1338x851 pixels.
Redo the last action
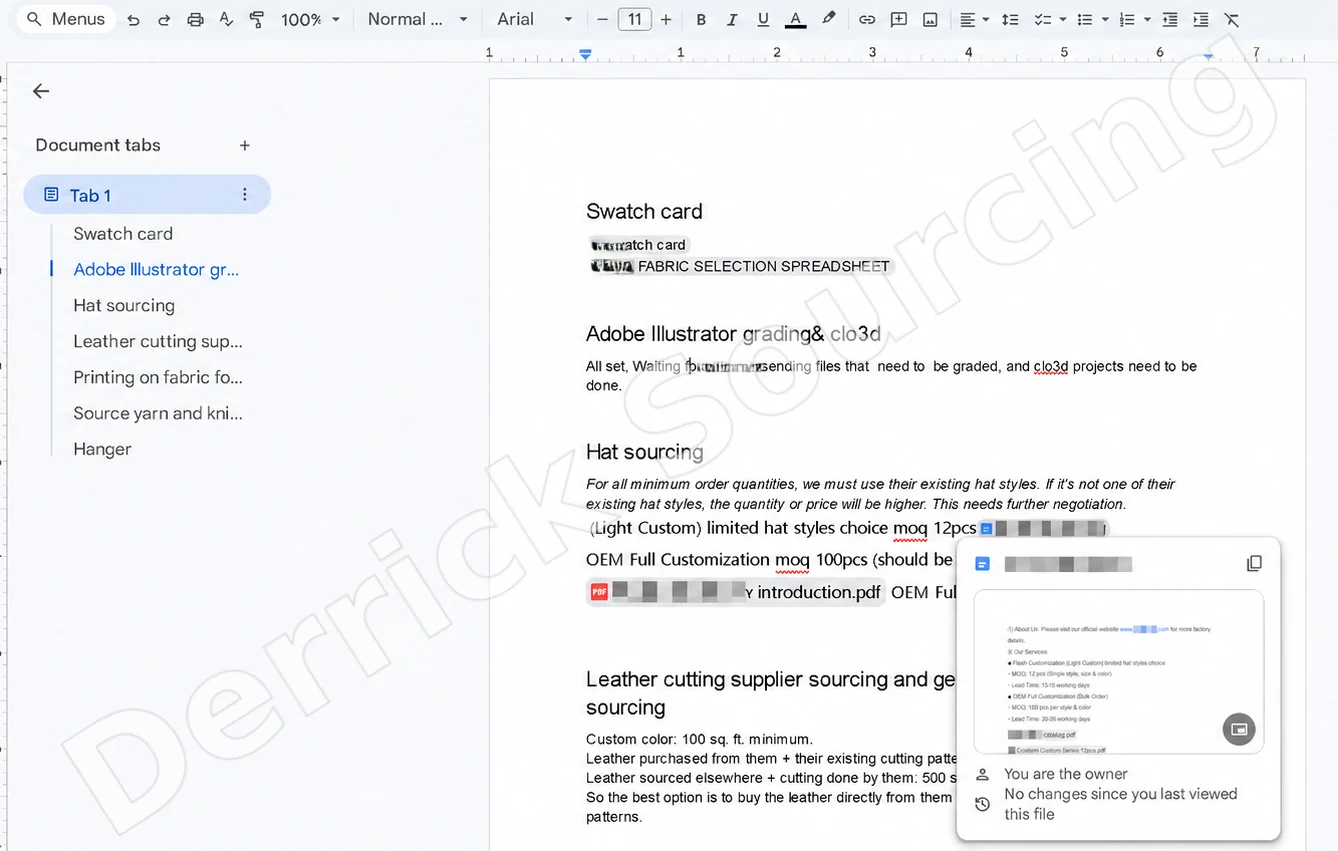point(164,20)
